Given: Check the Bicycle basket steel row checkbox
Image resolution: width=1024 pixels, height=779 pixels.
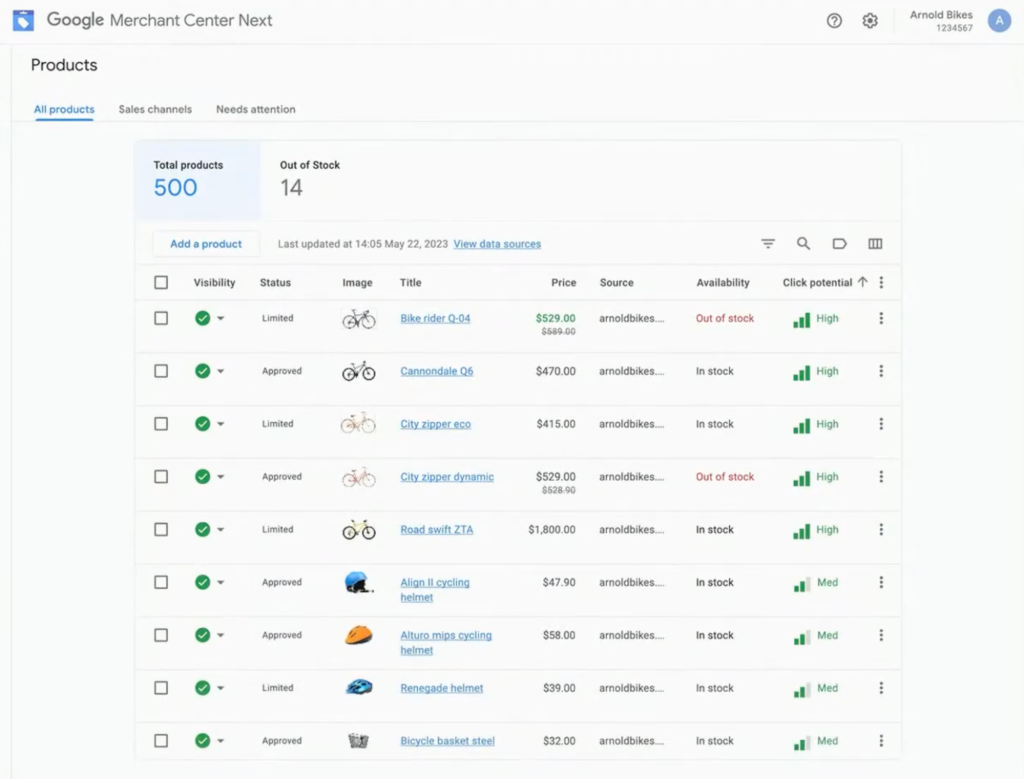Looking at the screenshot, I should 161,740.
